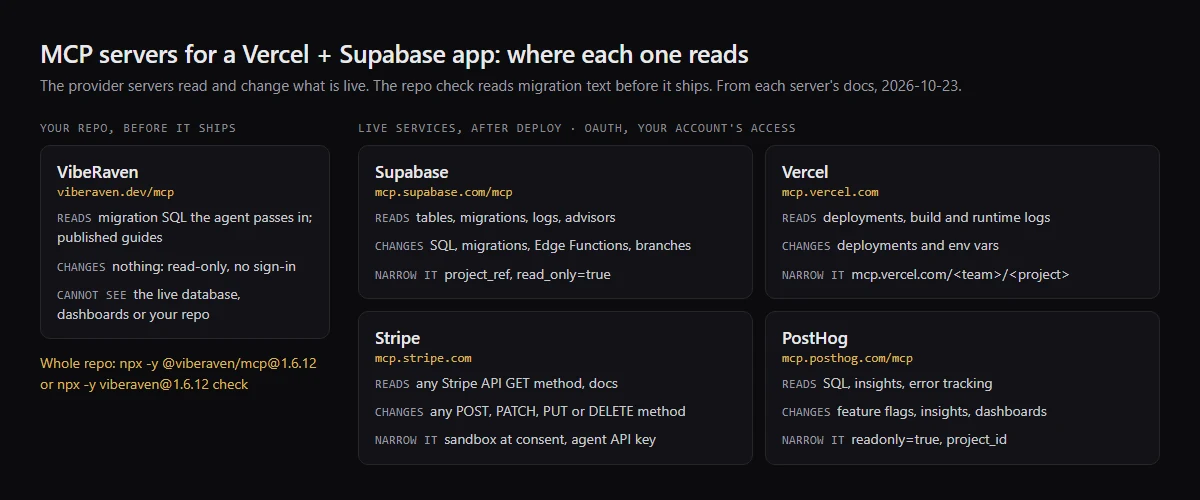
Task: Click the CANNOT SEE live database line
Action: pos(149,304)
